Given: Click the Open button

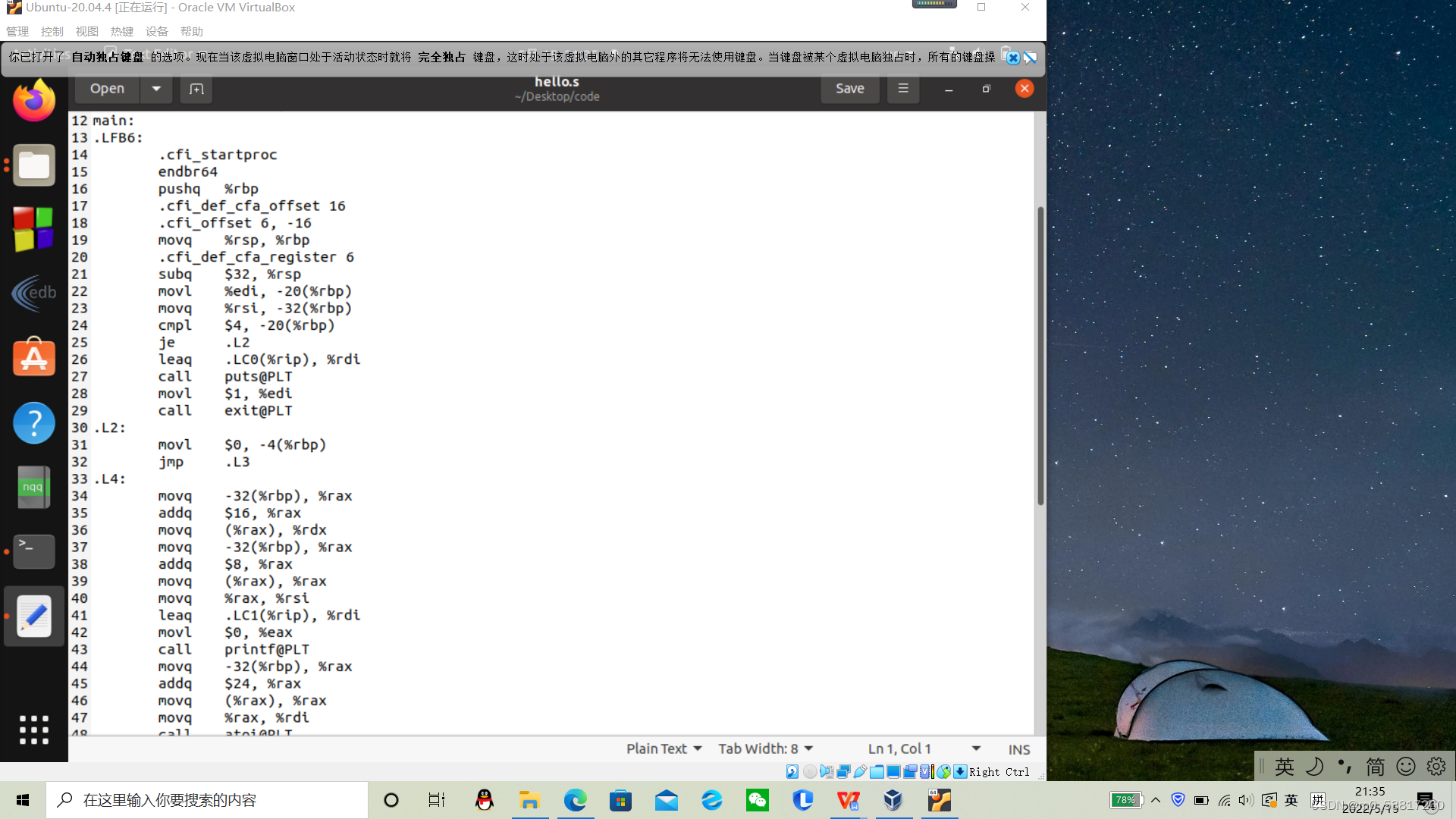Looking at the screenshot, I should click(x=107, y=89).
